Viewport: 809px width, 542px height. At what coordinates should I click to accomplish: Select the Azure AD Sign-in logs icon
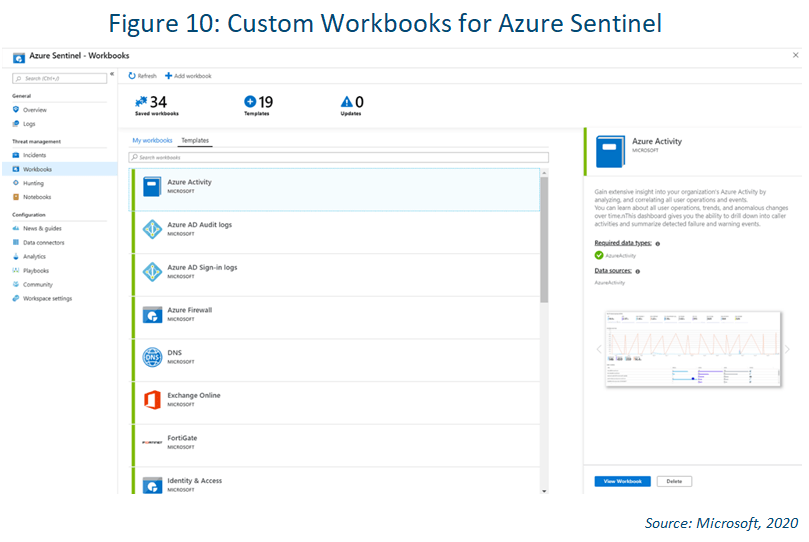(x=152, y=272)
